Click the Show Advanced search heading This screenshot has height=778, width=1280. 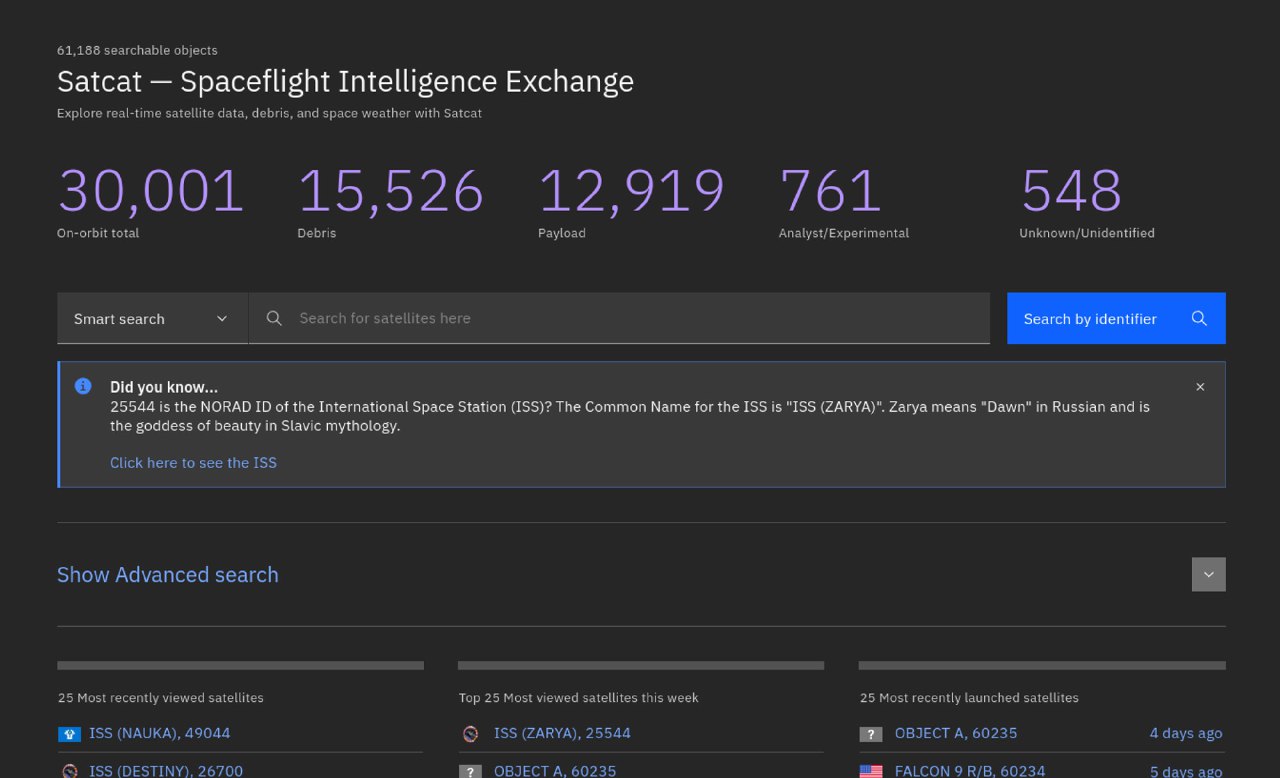point(168,575)
